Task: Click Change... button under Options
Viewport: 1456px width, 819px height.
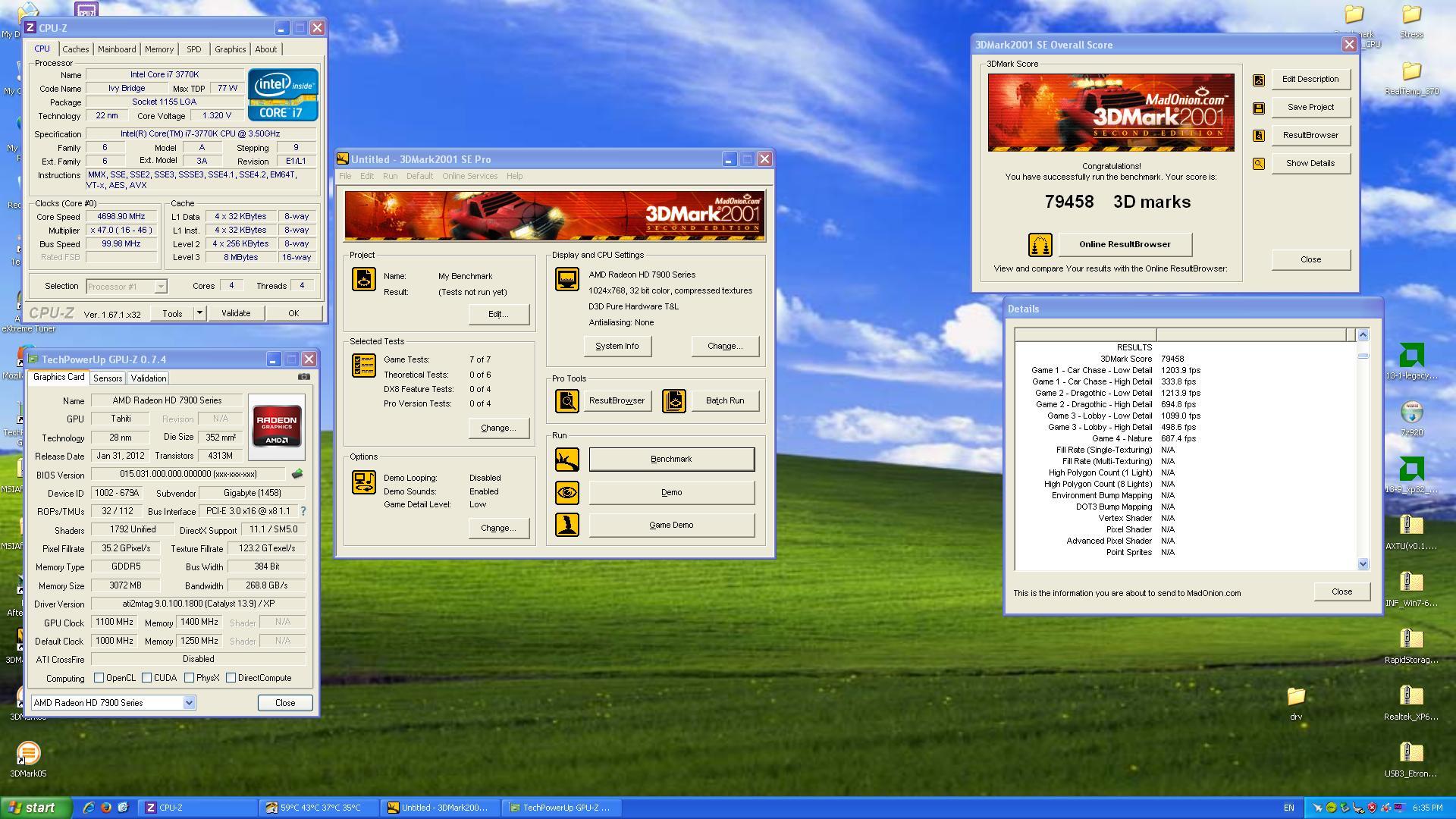Action: (x=498, y=529)
